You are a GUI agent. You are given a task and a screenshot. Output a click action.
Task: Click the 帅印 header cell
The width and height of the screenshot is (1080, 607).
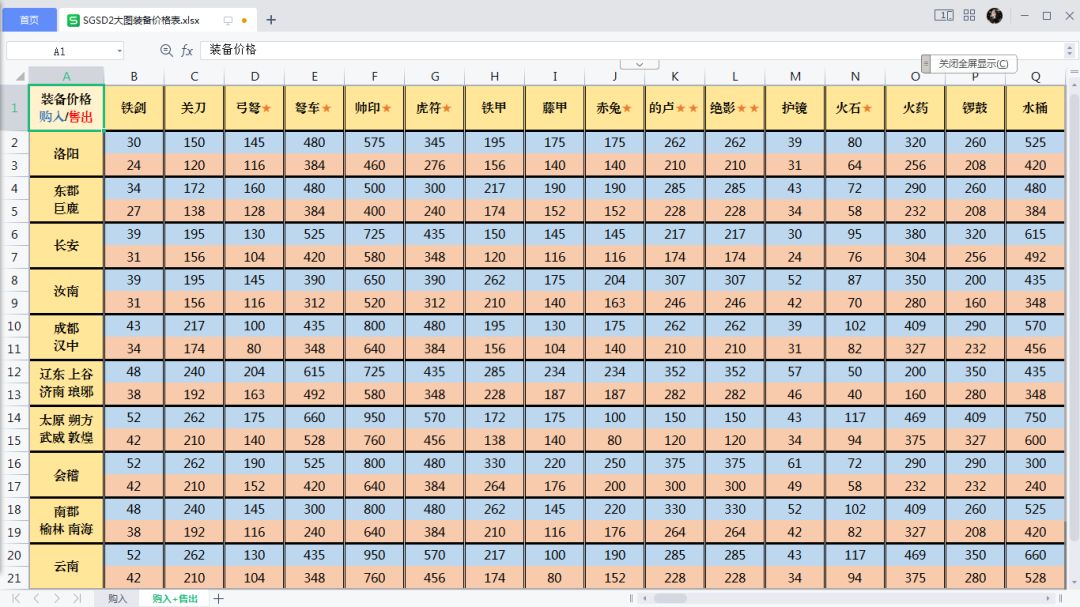point(374,107)
